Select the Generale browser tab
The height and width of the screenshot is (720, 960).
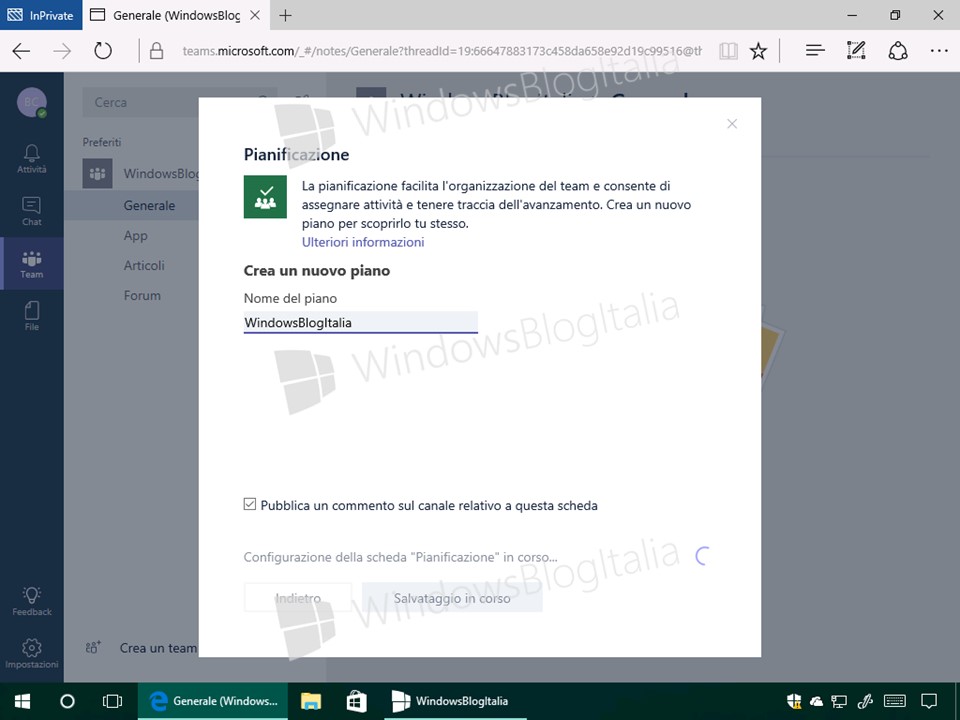coord(176,15)
